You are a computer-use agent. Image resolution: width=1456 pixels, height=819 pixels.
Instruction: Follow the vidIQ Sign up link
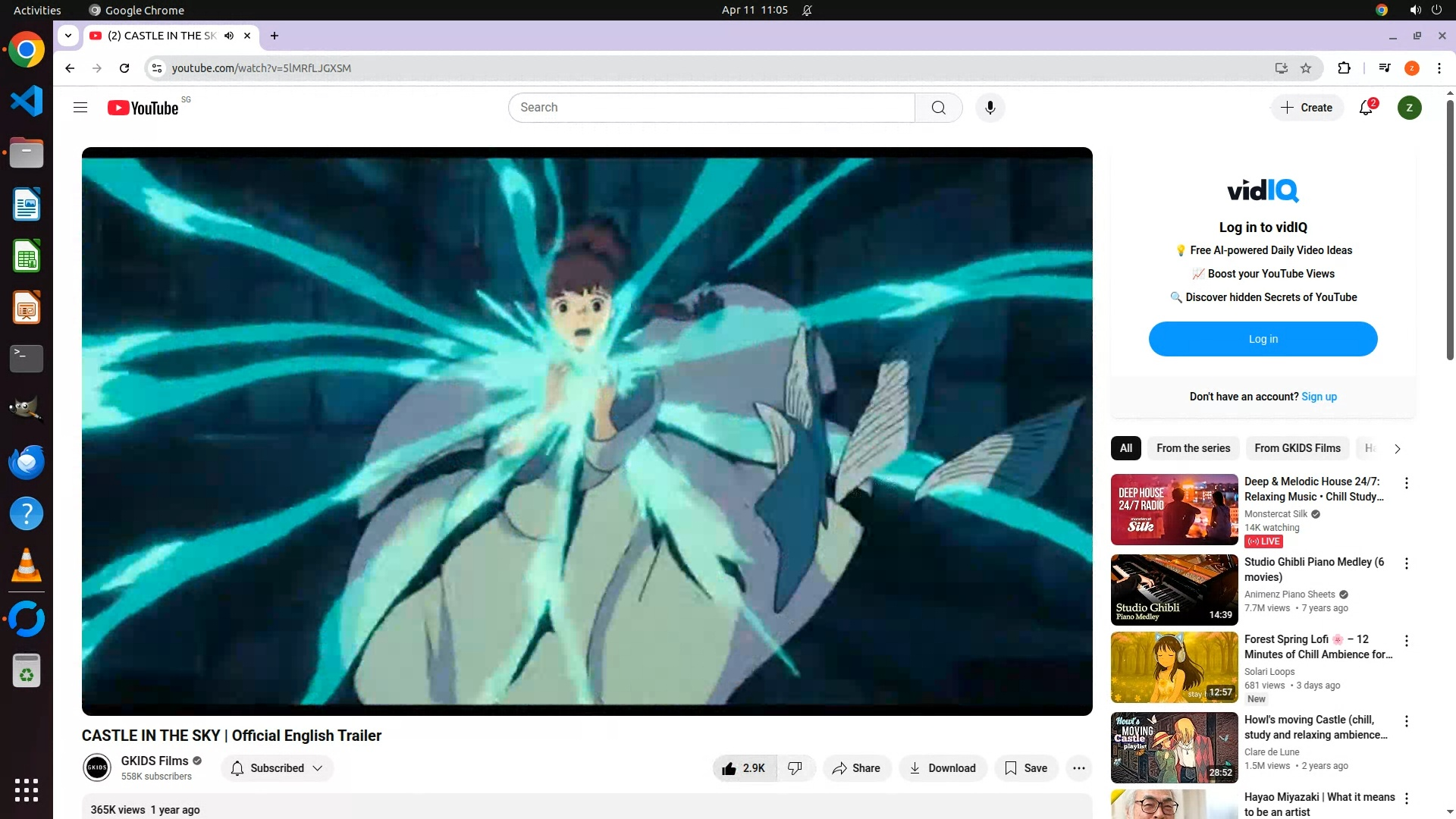click(1319, 397)
